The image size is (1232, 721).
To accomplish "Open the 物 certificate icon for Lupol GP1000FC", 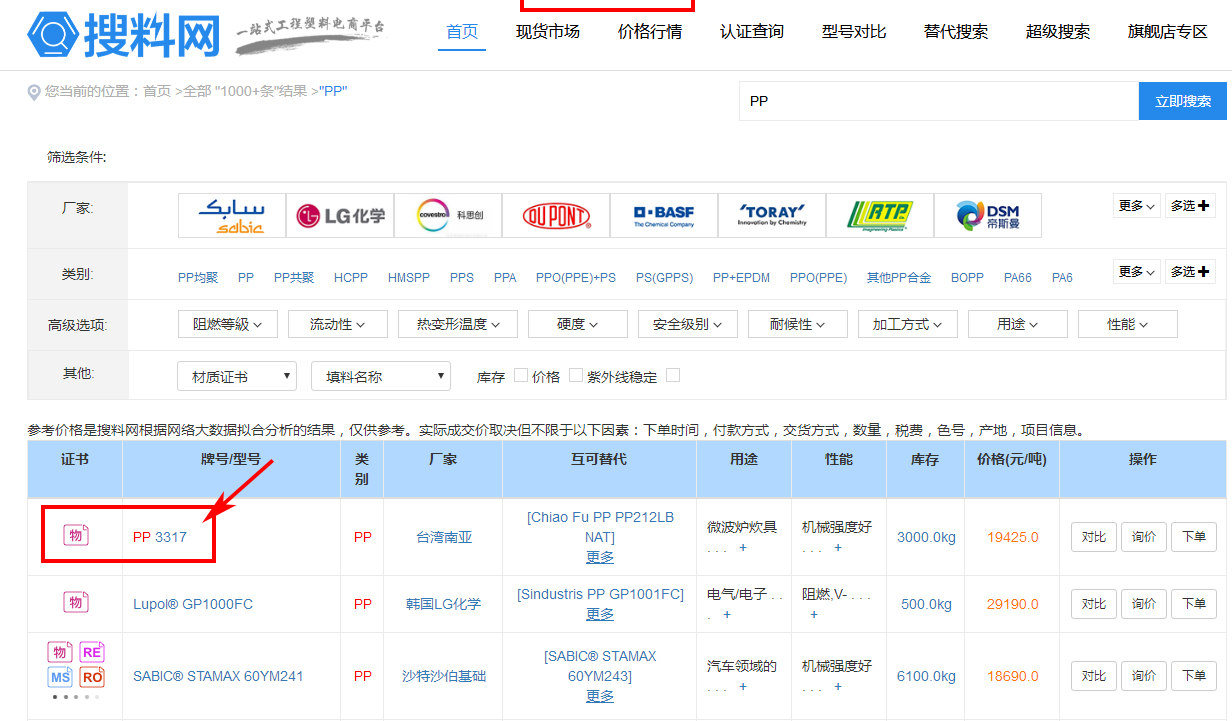I will [75, 602].
